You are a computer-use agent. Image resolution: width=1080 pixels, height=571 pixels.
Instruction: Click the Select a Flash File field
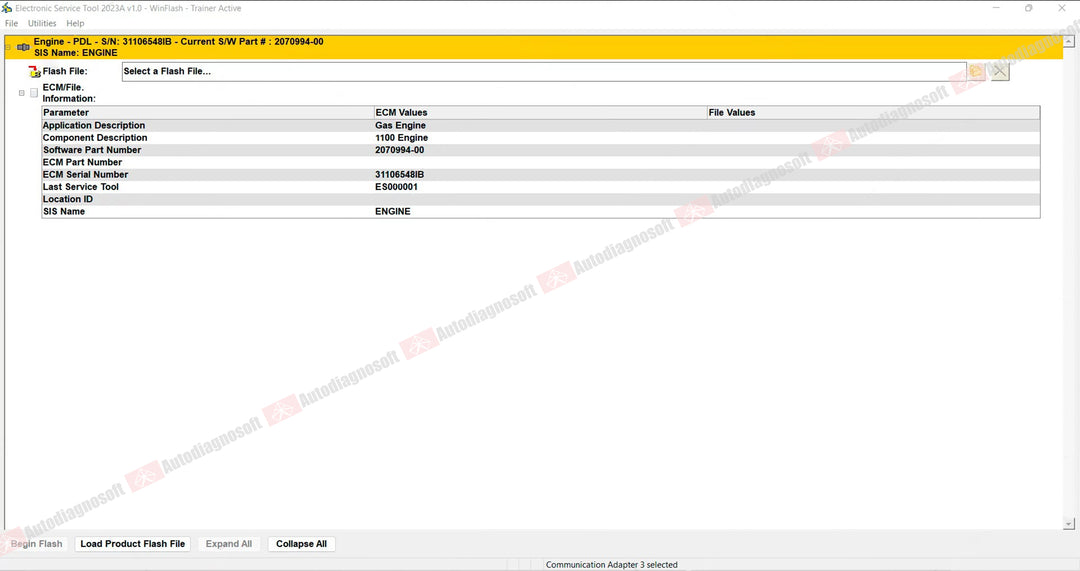[x=544, y=72]
